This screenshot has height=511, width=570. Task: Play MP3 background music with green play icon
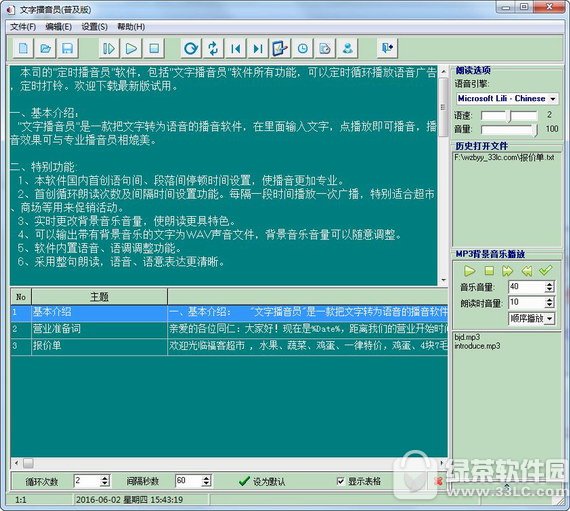pos(470,271)
